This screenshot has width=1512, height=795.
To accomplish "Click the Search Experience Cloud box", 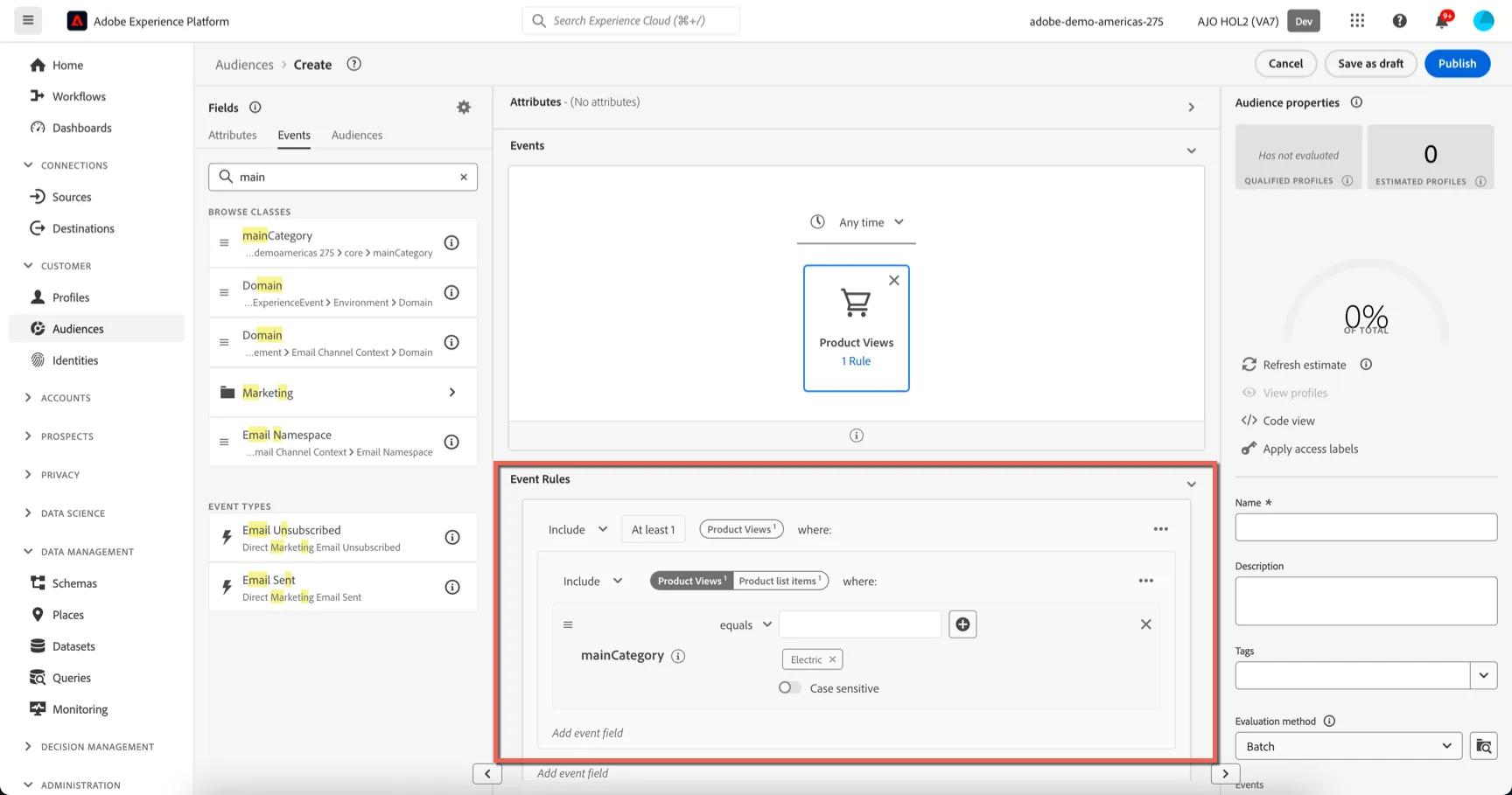I will pos(631,20).
